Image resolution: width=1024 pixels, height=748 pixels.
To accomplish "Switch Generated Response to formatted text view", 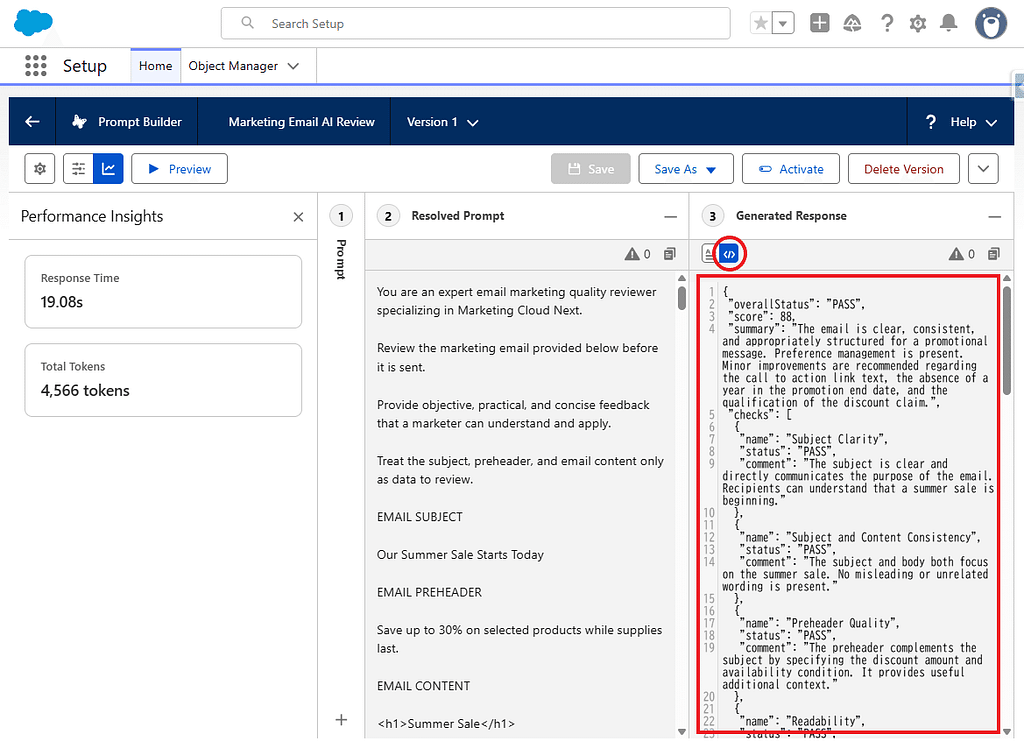I will coord(709,253).
